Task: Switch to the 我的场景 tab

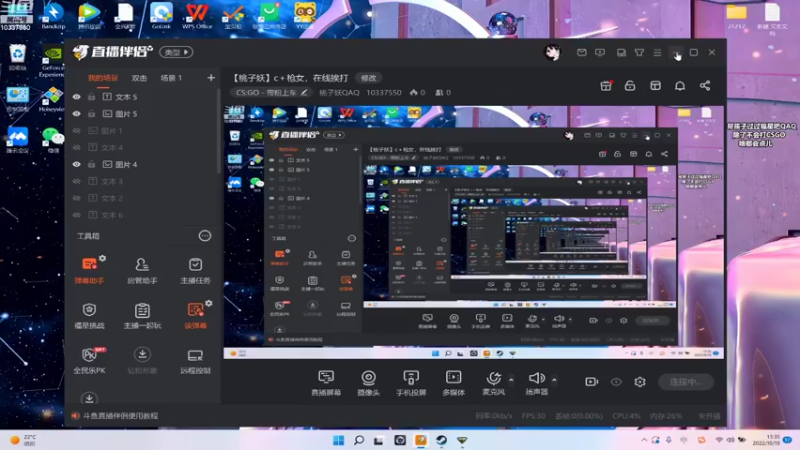Action: click(103, 78)
